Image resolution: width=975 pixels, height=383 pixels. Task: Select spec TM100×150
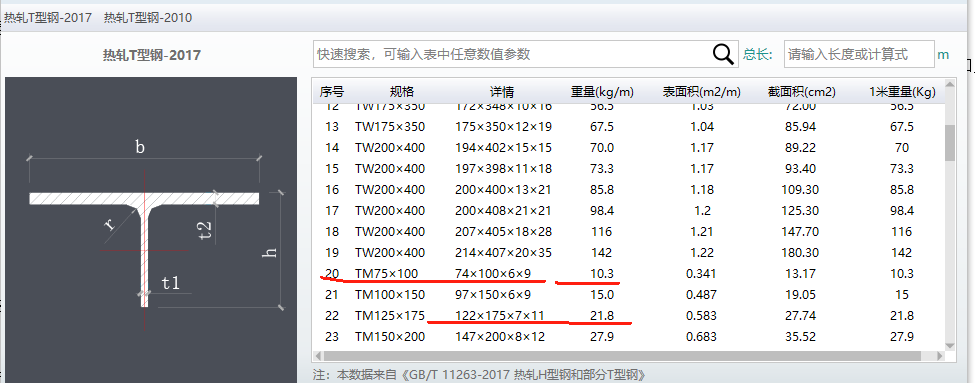(x=390, y=295)
